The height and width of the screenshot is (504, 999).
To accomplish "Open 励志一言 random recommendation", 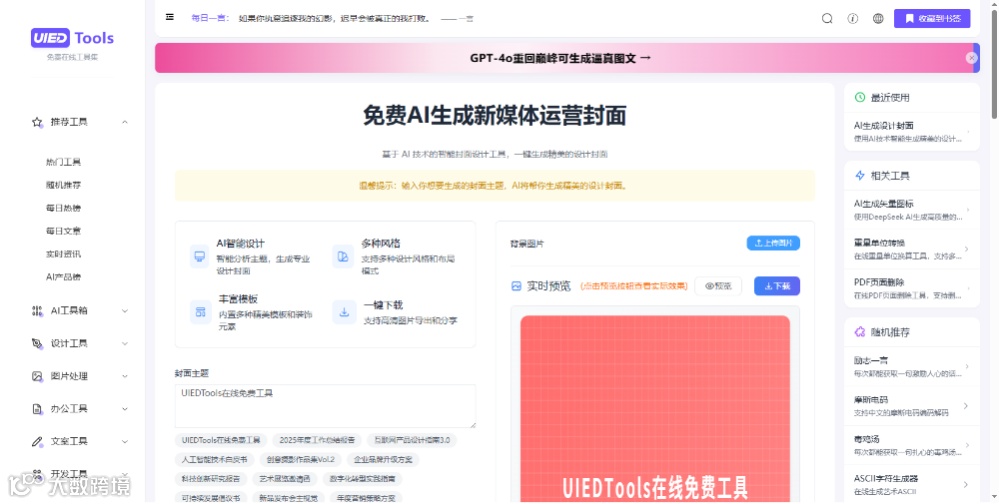I will tap(912, 366).
